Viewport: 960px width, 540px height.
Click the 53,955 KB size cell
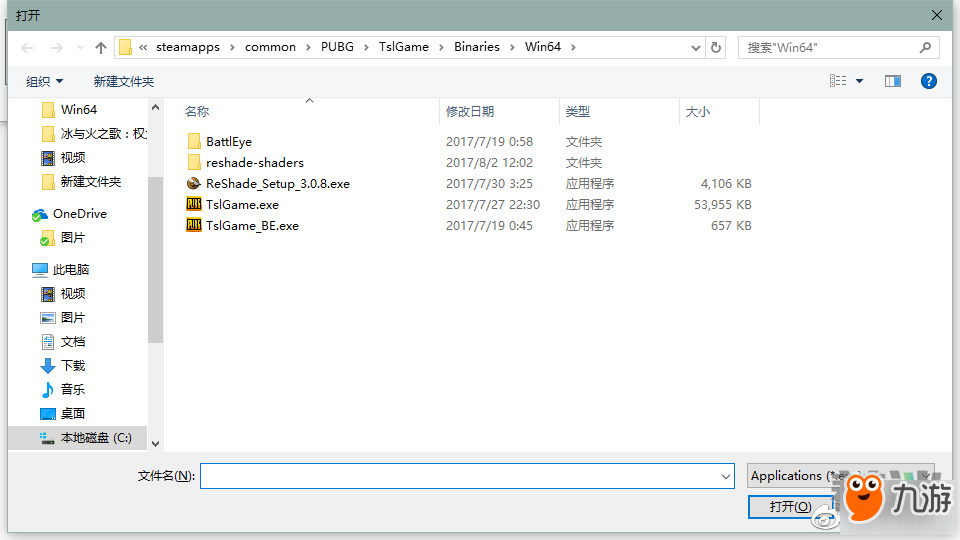[x=722, y=204]
